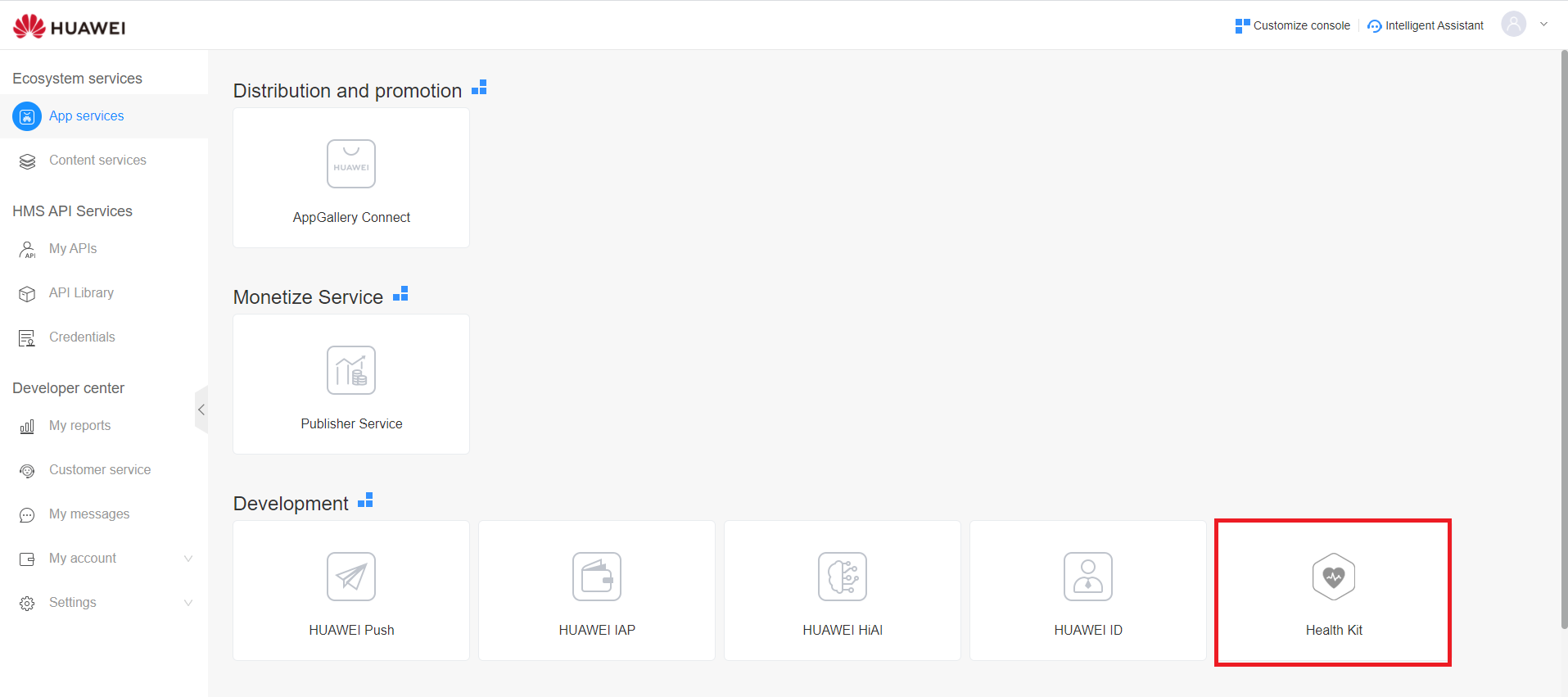The height and width of the screenshot is (697, 1568).
Task: Click the grid icon beside Distribution and promotion
Action: pyautogui.click(x=479, y=87)
